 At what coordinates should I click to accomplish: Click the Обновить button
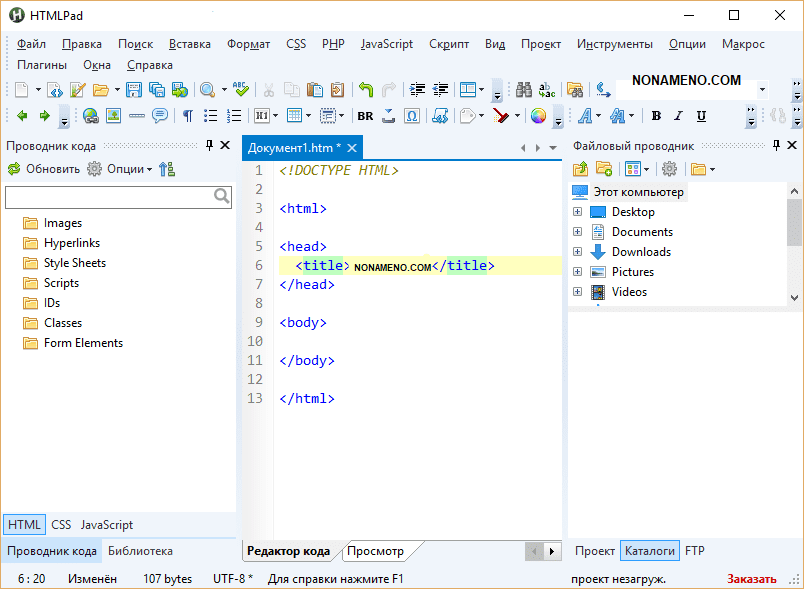[x=43, y=169]
